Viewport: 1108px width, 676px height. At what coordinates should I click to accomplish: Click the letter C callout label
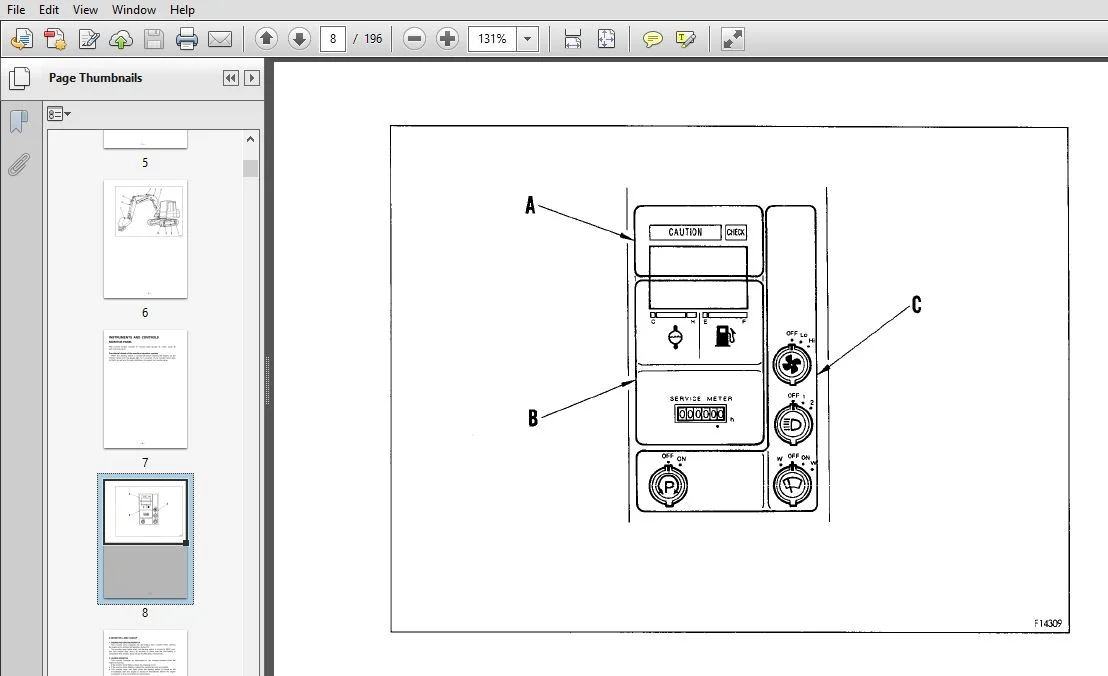pos(917,304)
